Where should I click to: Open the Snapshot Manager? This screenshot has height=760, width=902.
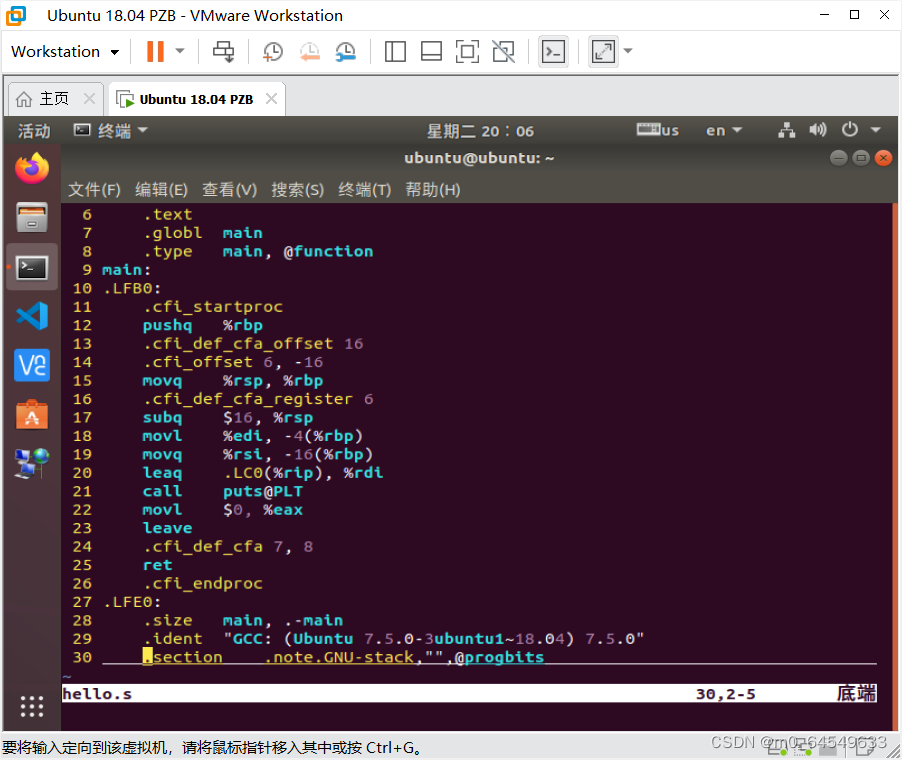pyautogui.click(x=345, y=51)
